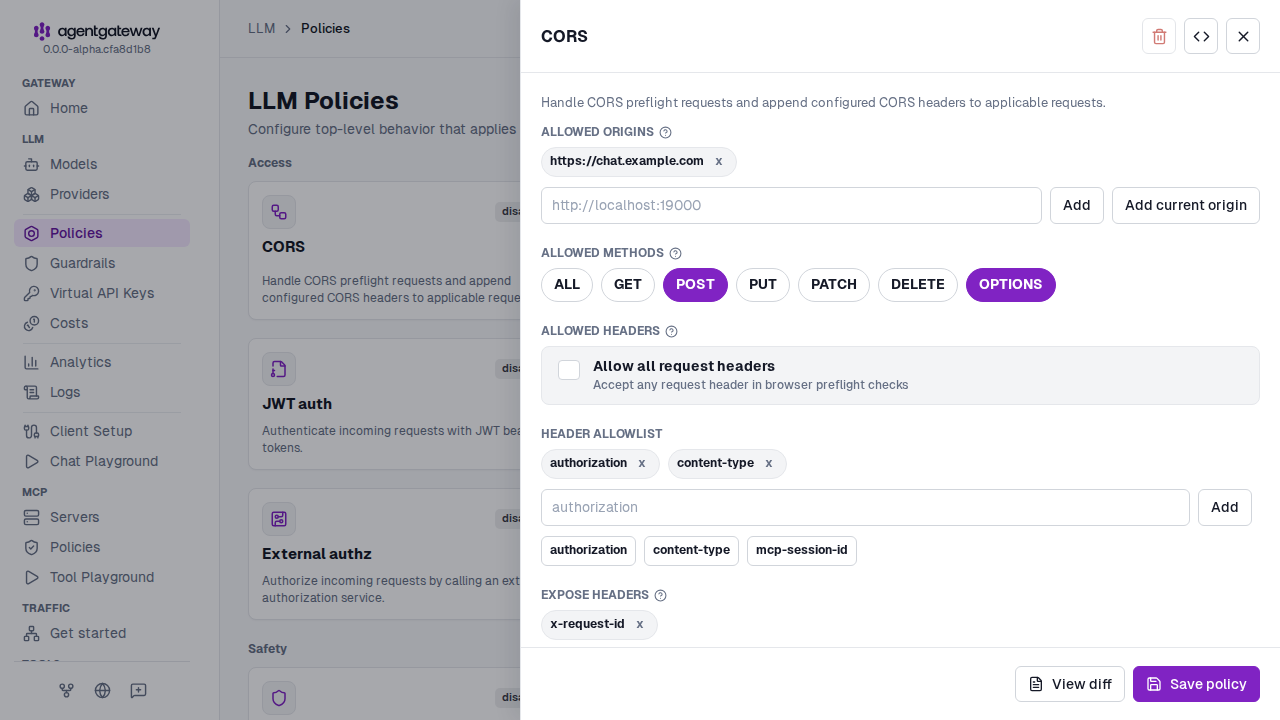The height and width of the screenshot is (720, 1280).
Task: Open the JWT auth policy card
Action: pos(384,404)
